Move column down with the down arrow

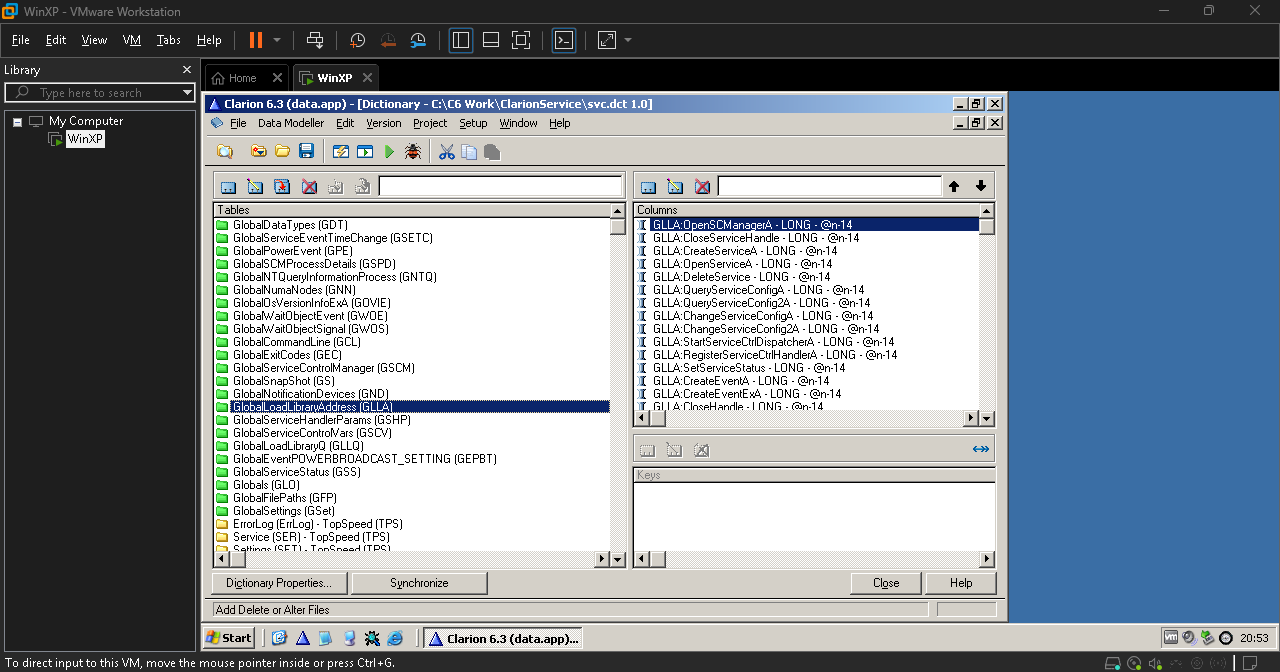981,187
